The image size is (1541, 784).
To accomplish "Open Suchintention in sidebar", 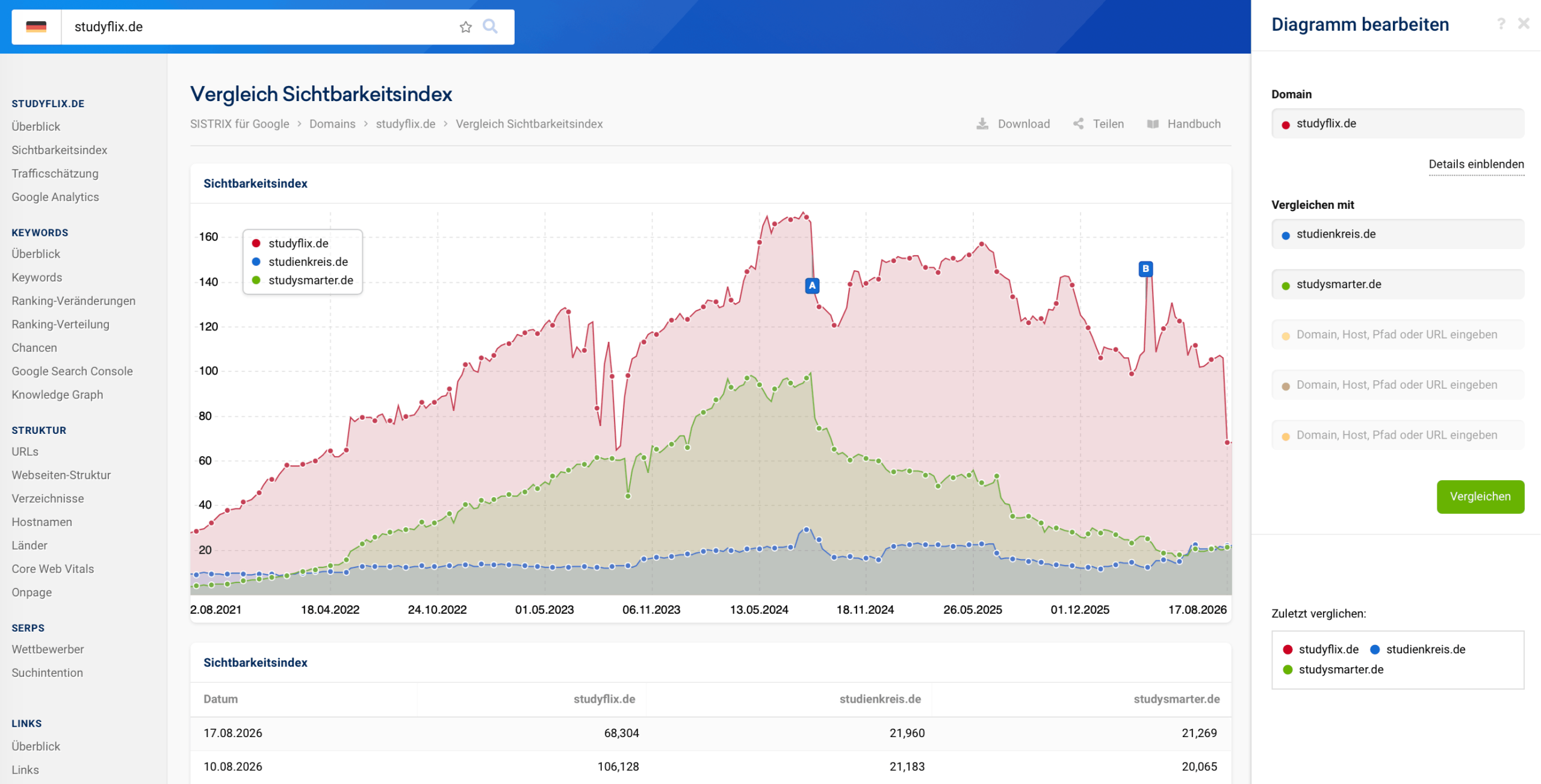I will (47, 673).
